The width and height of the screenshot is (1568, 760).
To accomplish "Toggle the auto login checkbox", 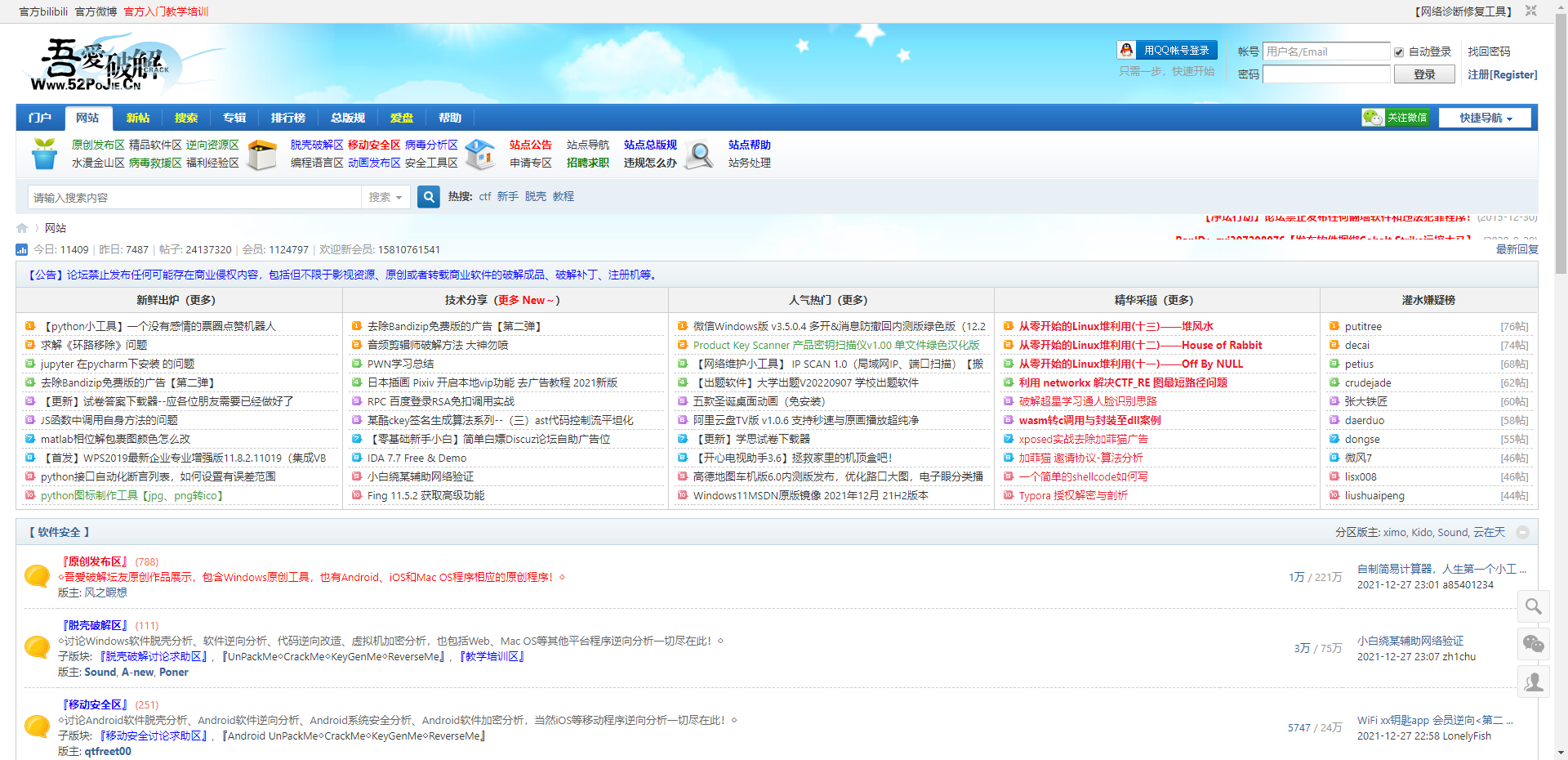I will pos(1399,52).
